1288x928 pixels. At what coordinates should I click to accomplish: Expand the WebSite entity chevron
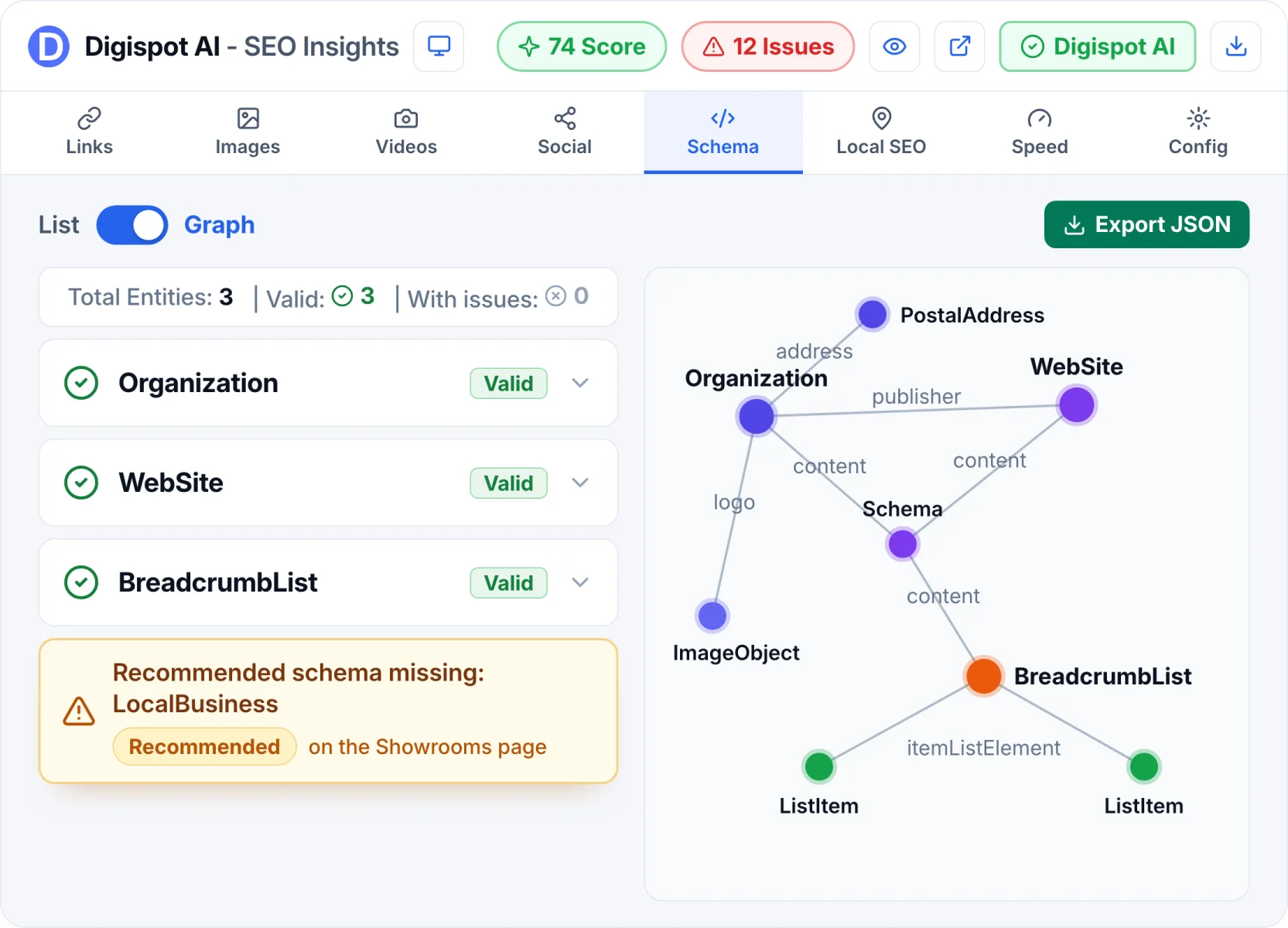pyautogui.click(x=580, y=483)
